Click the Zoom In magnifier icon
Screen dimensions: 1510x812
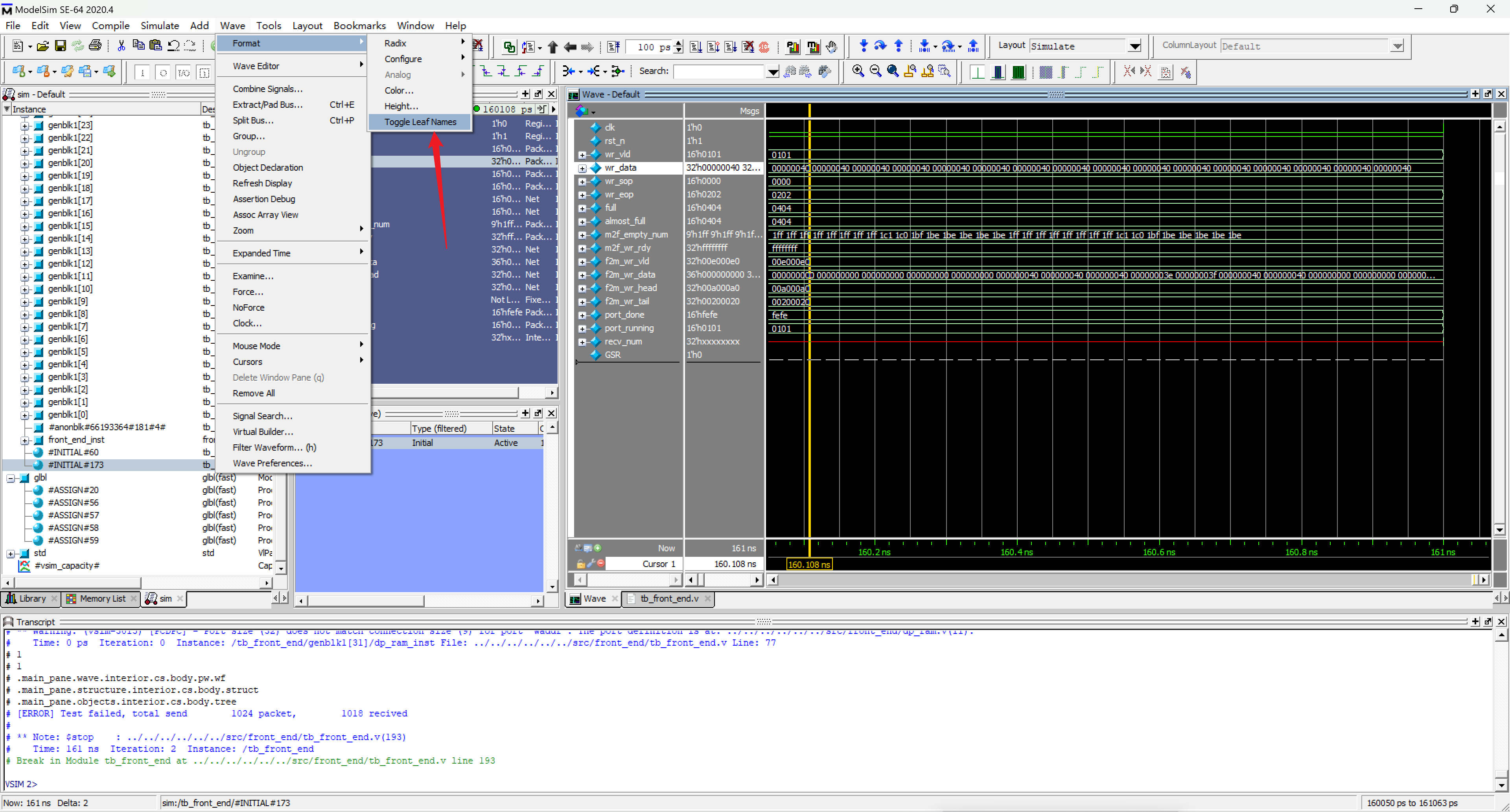[x=858, y=71]
